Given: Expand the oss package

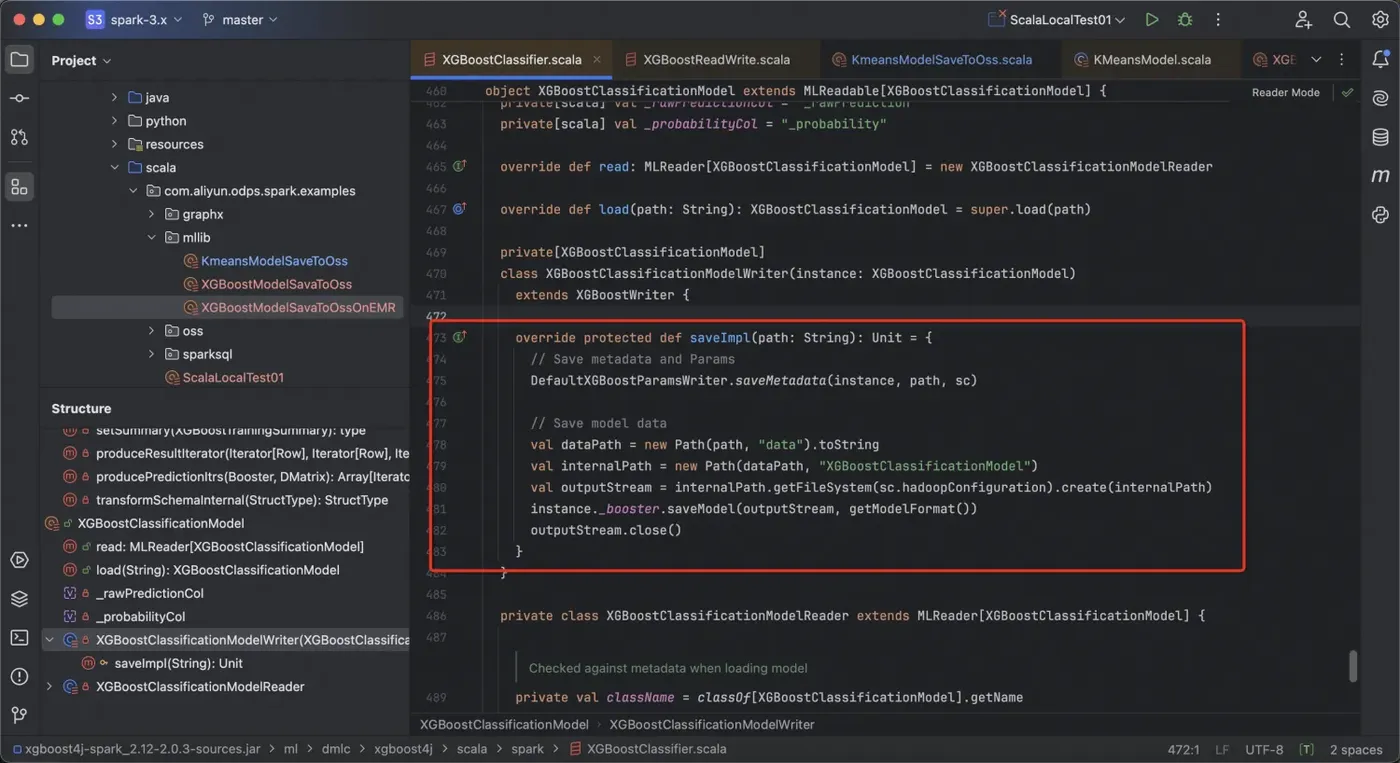Looking at the screenshot, I should click(x=152, y=331).
